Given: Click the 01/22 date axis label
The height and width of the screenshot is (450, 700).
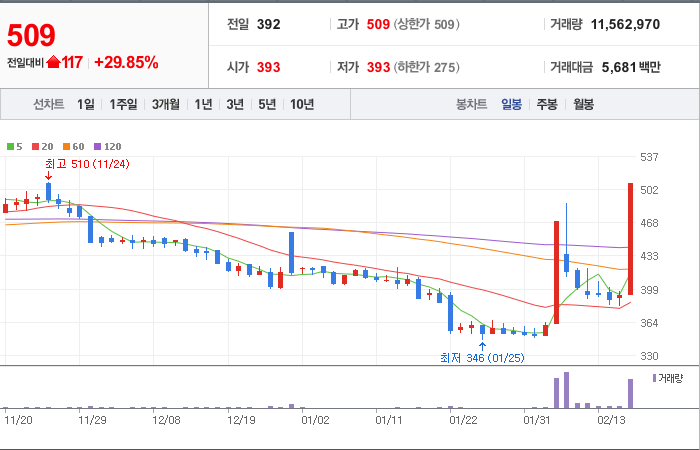Looking at the screenshot, I should pos(463,421).
